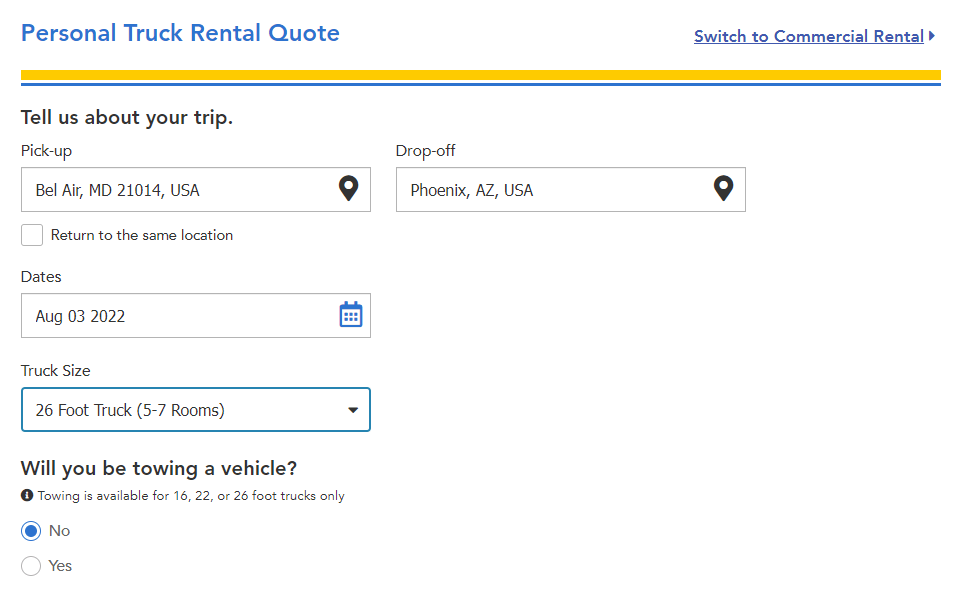
Task: Click arrow icon beside Switch to Commercial Rental
Action: tap(932, 36)
